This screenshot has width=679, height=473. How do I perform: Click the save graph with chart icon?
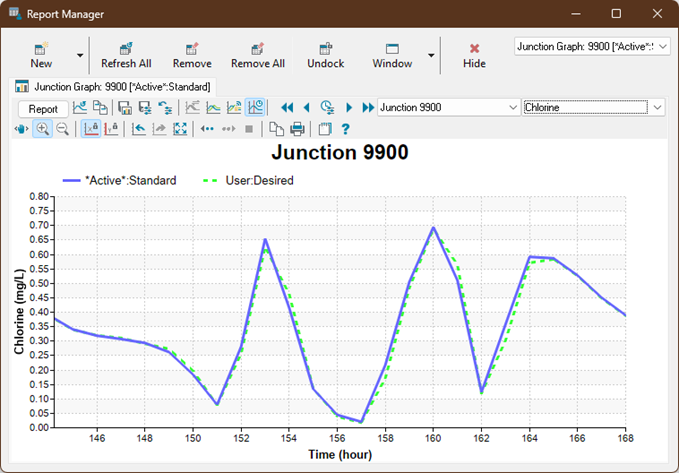(x=125, y=107)
